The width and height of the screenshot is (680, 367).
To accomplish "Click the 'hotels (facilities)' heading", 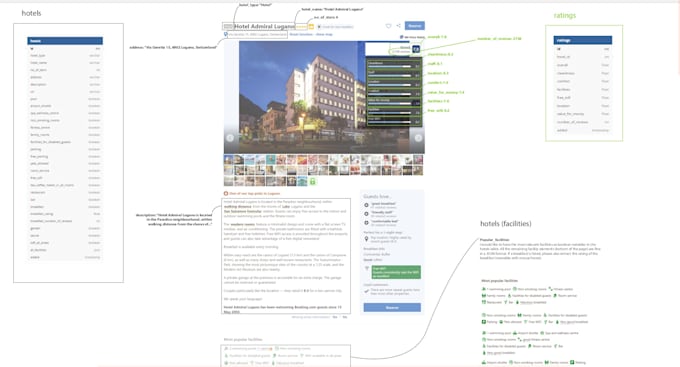I will pyautogui.click(x=506, y=224).
